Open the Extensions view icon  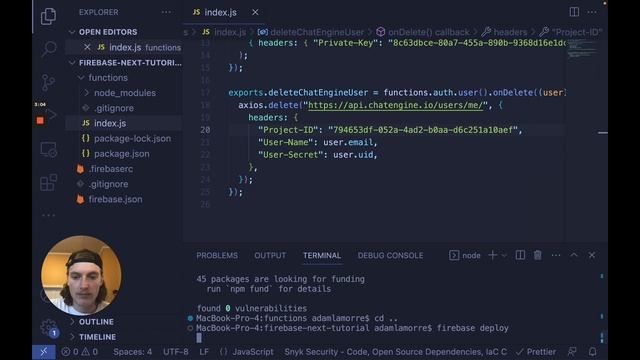pos(48,182)
